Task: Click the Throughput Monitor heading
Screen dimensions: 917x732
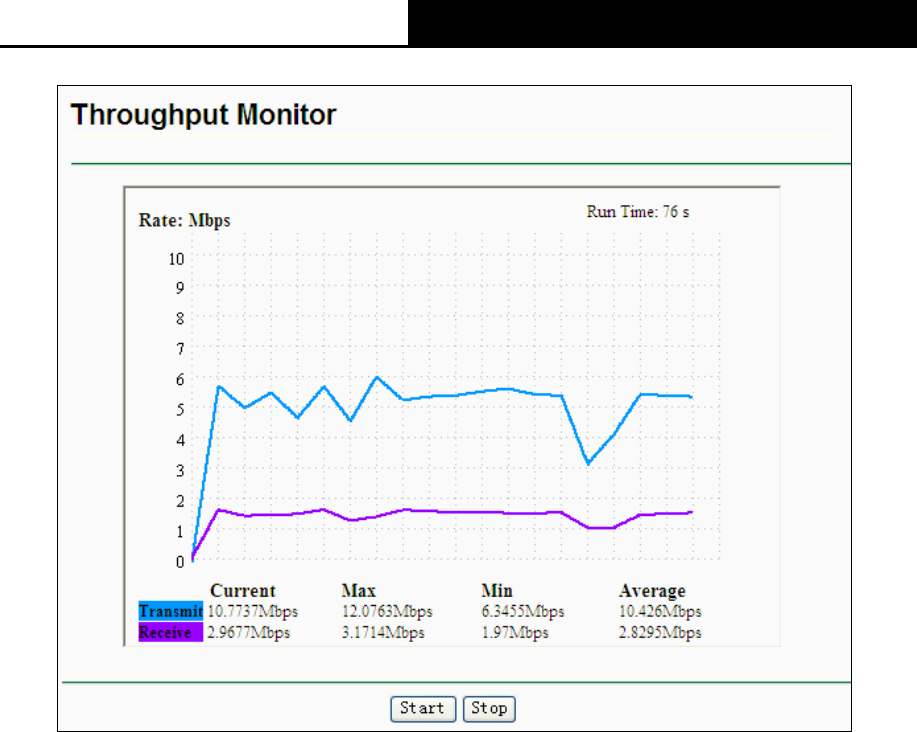Action: tap(204, 115)
